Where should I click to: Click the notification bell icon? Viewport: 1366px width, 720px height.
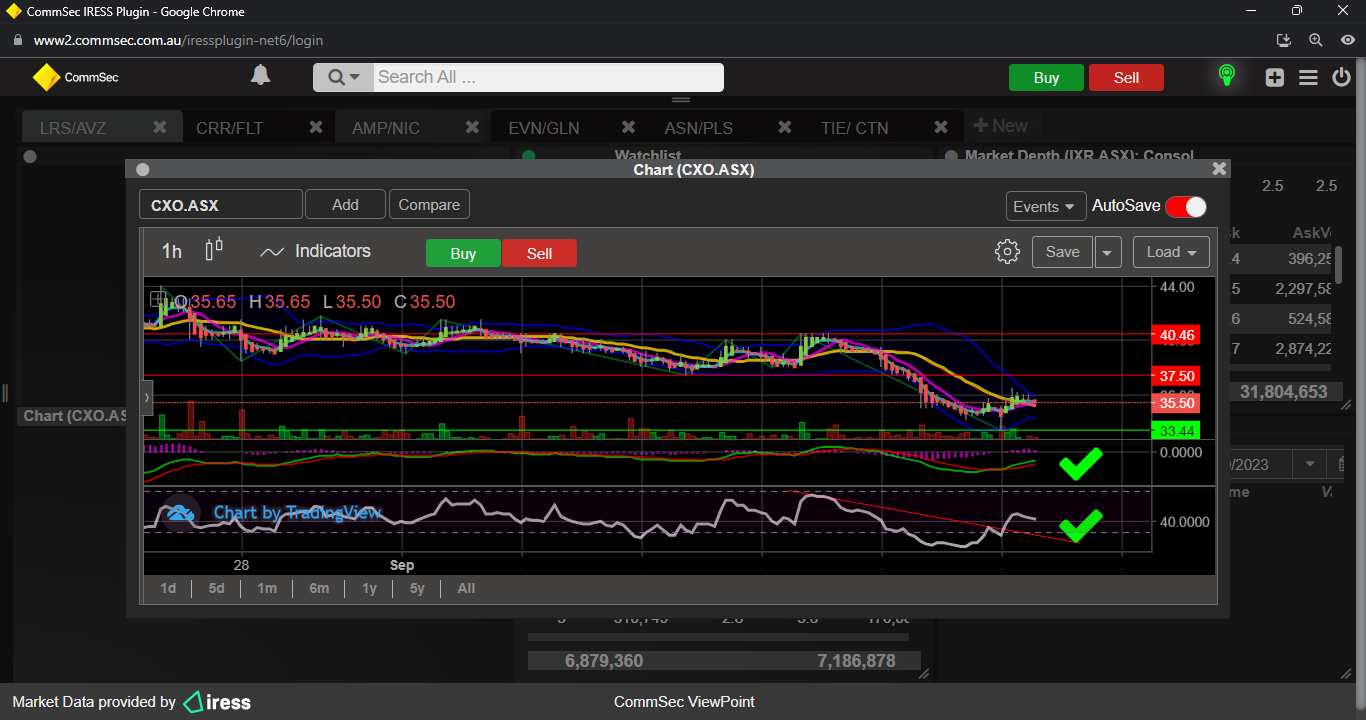click(260, 76)
